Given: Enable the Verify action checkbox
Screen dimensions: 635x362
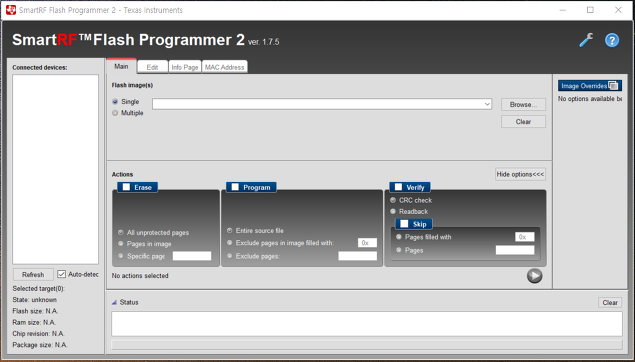Looking at the screenshot, I should [398, 187].
